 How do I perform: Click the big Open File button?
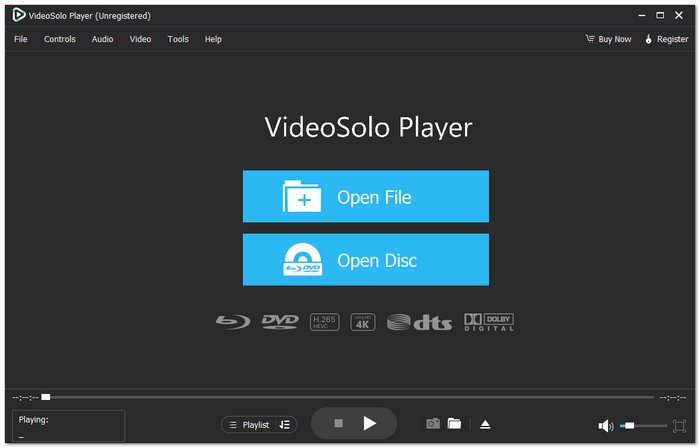point(366,196)
